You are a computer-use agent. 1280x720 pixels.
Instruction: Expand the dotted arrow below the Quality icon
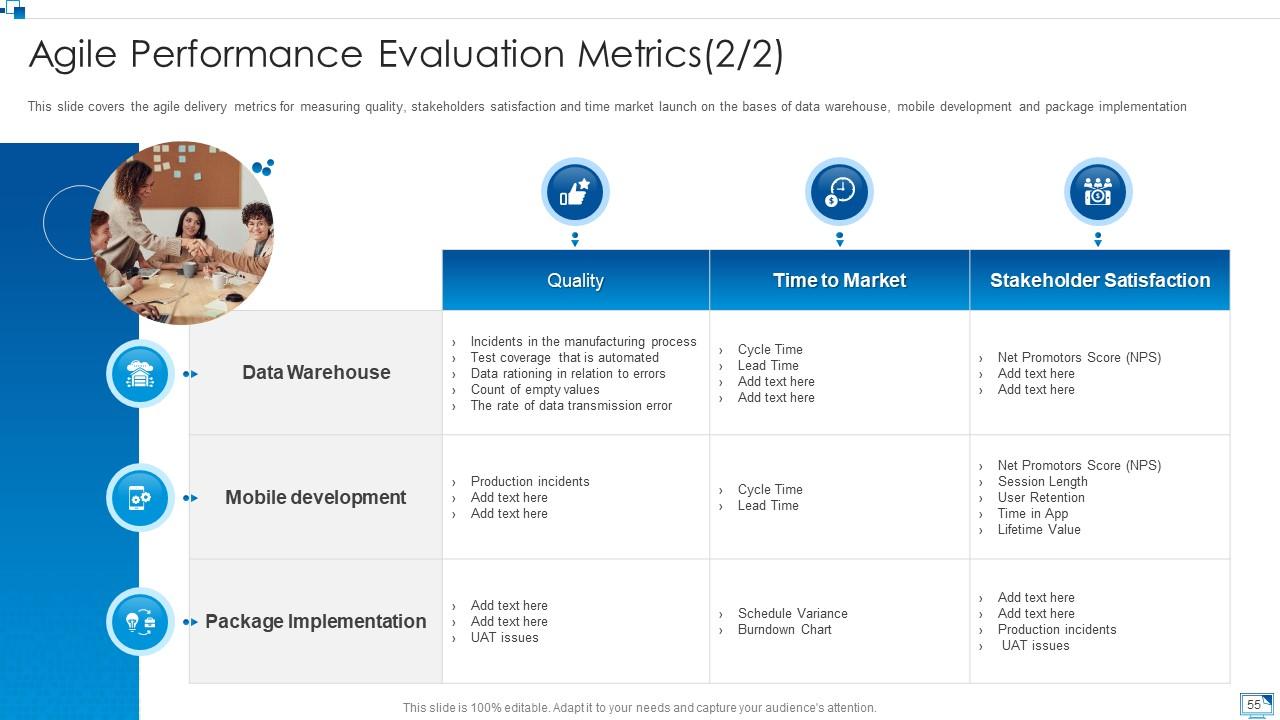575,237
